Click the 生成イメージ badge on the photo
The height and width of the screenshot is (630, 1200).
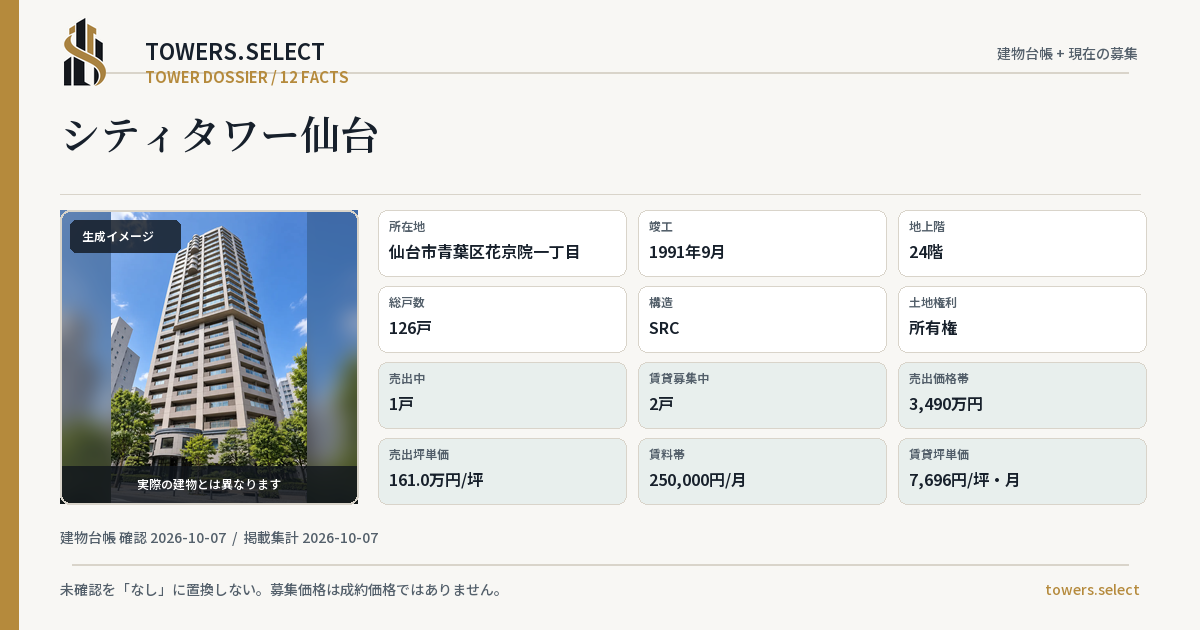[125, 237]
